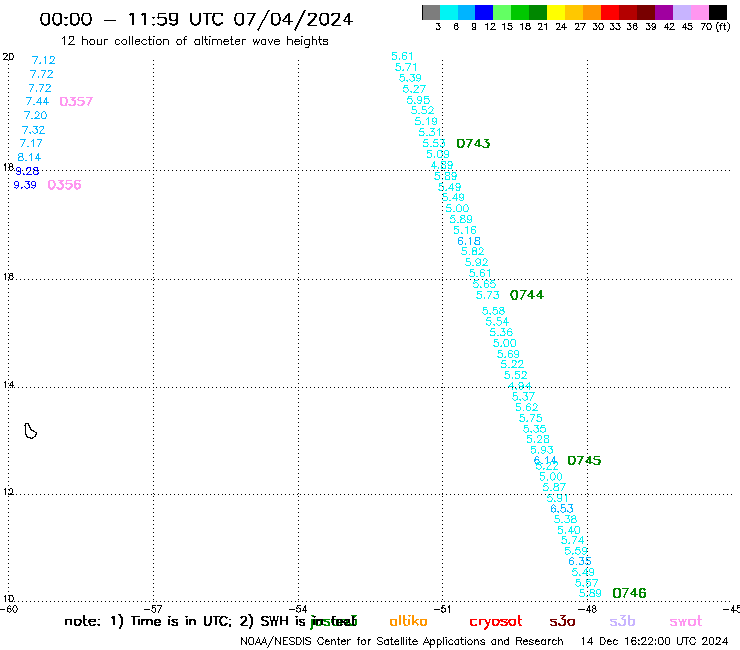This screenshot has width=740, height=650.
Task: Click wave height value '5.75'
Action: 530,418
